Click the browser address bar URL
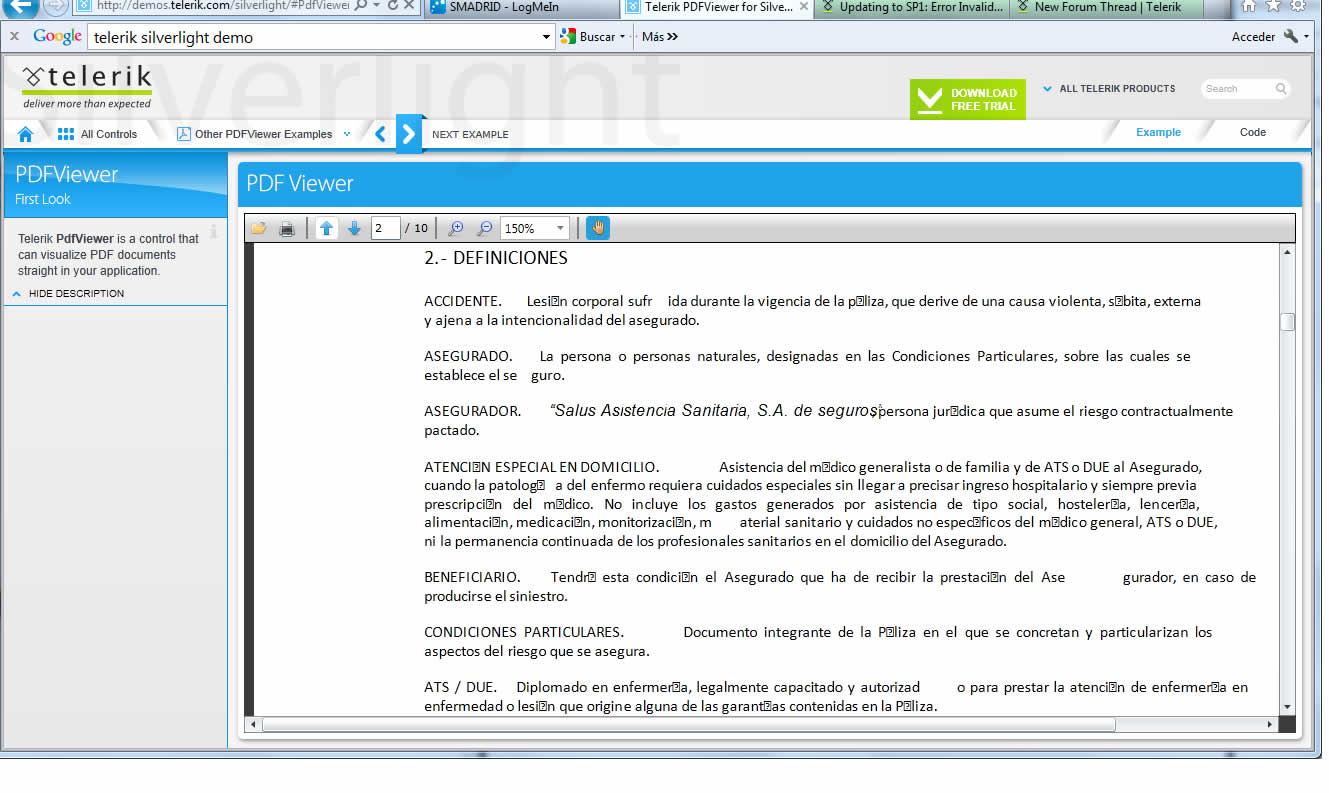This screenshot has width=1329, height=793. pos(222,6)
